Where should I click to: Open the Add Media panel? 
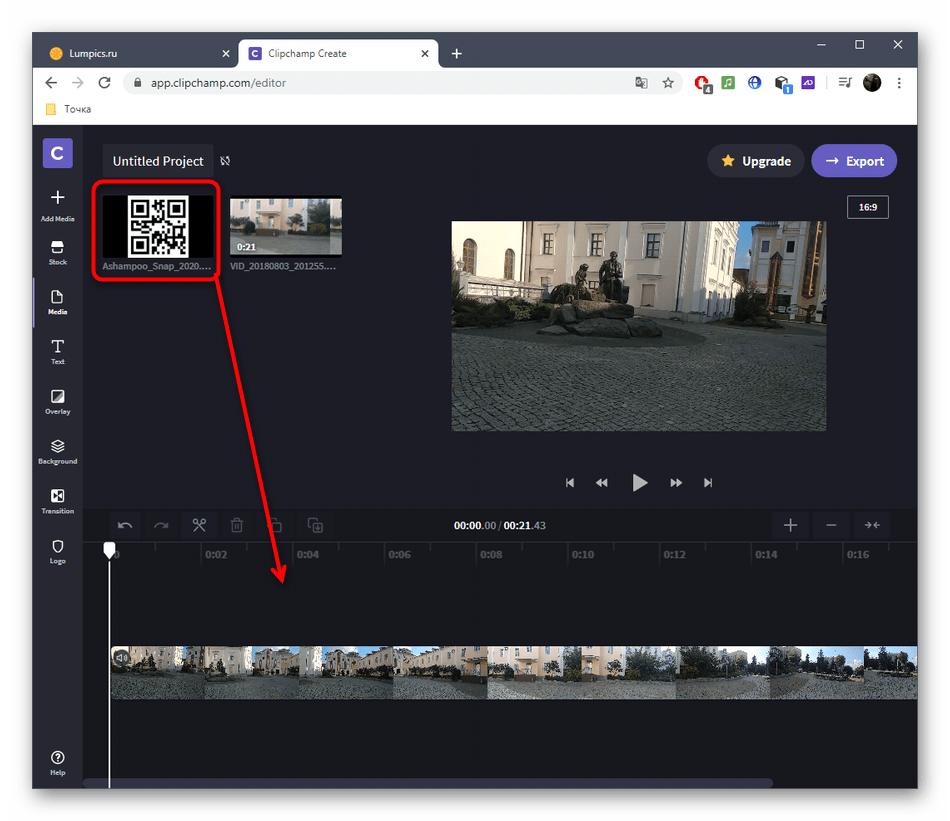[x=58, y=205]
